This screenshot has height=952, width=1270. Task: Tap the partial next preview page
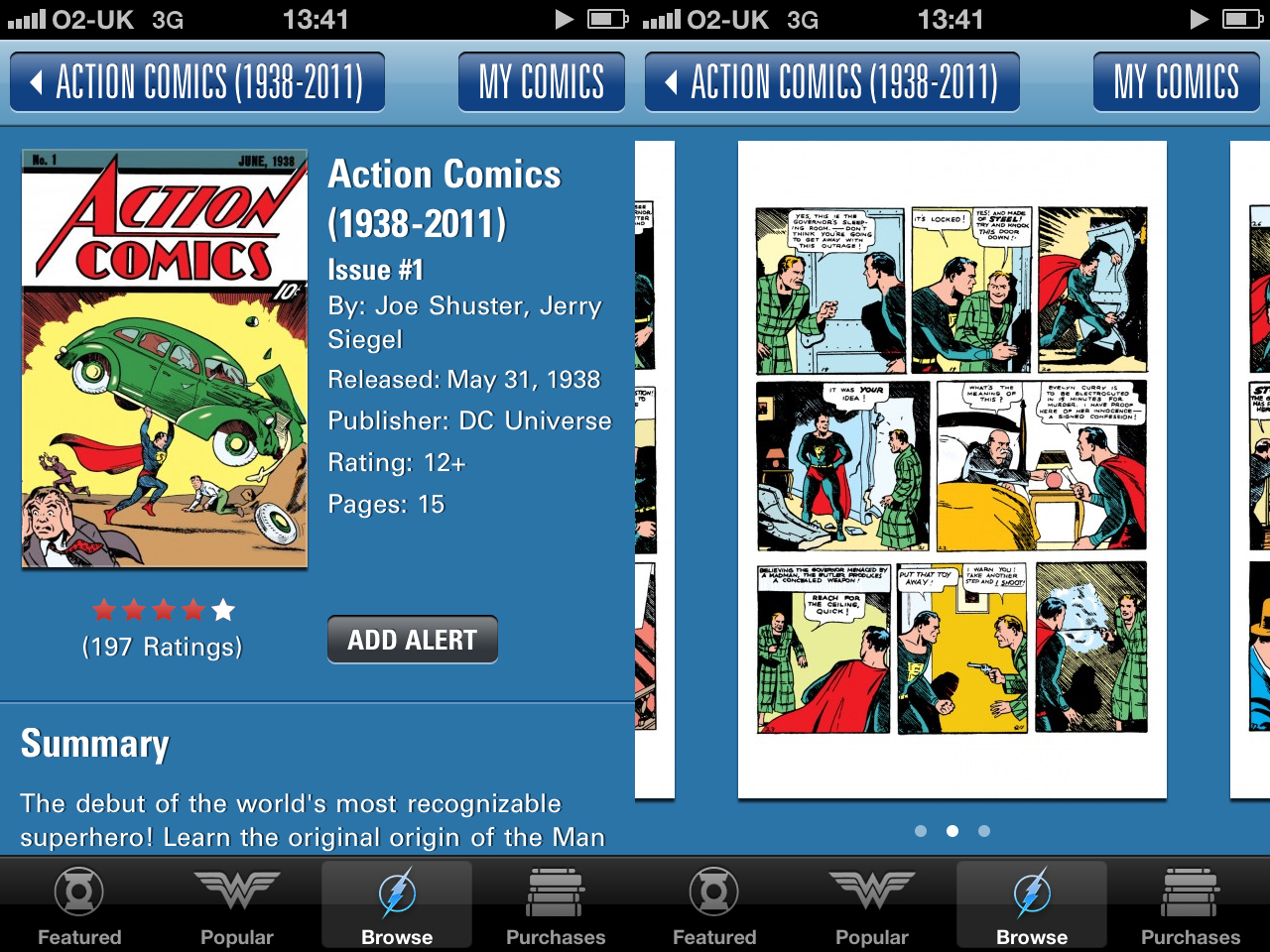click(1250, 470)
